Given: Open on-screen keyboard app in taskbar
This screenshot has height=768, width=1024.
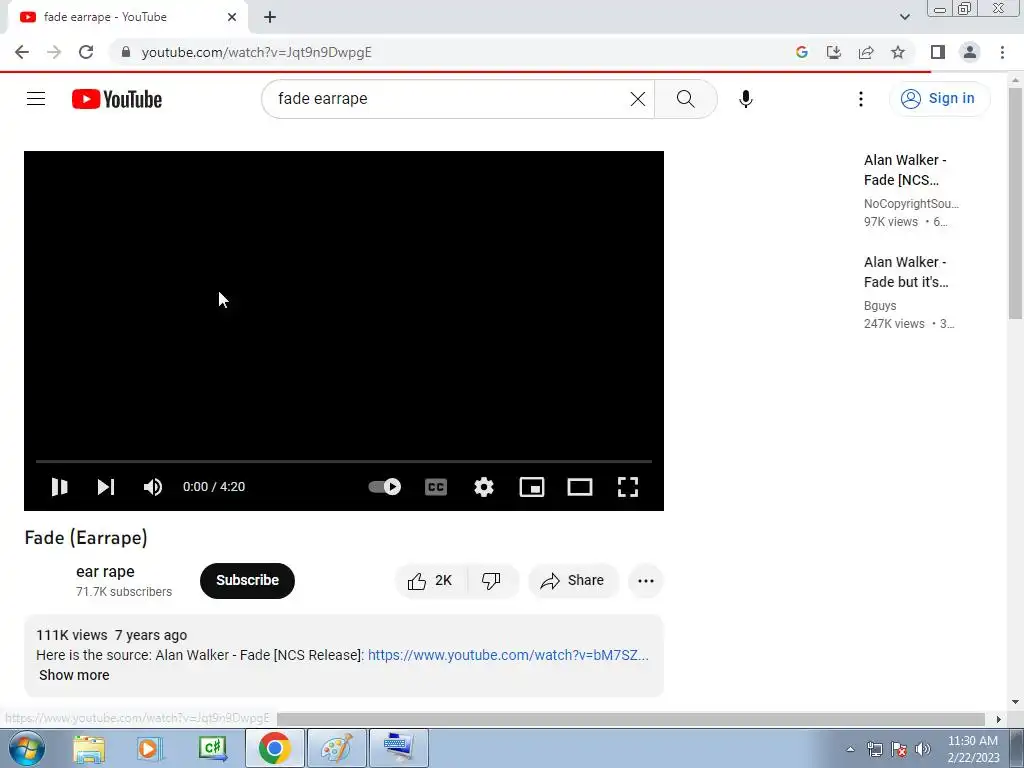Looking at the screenshot, I should pos(399,748).
